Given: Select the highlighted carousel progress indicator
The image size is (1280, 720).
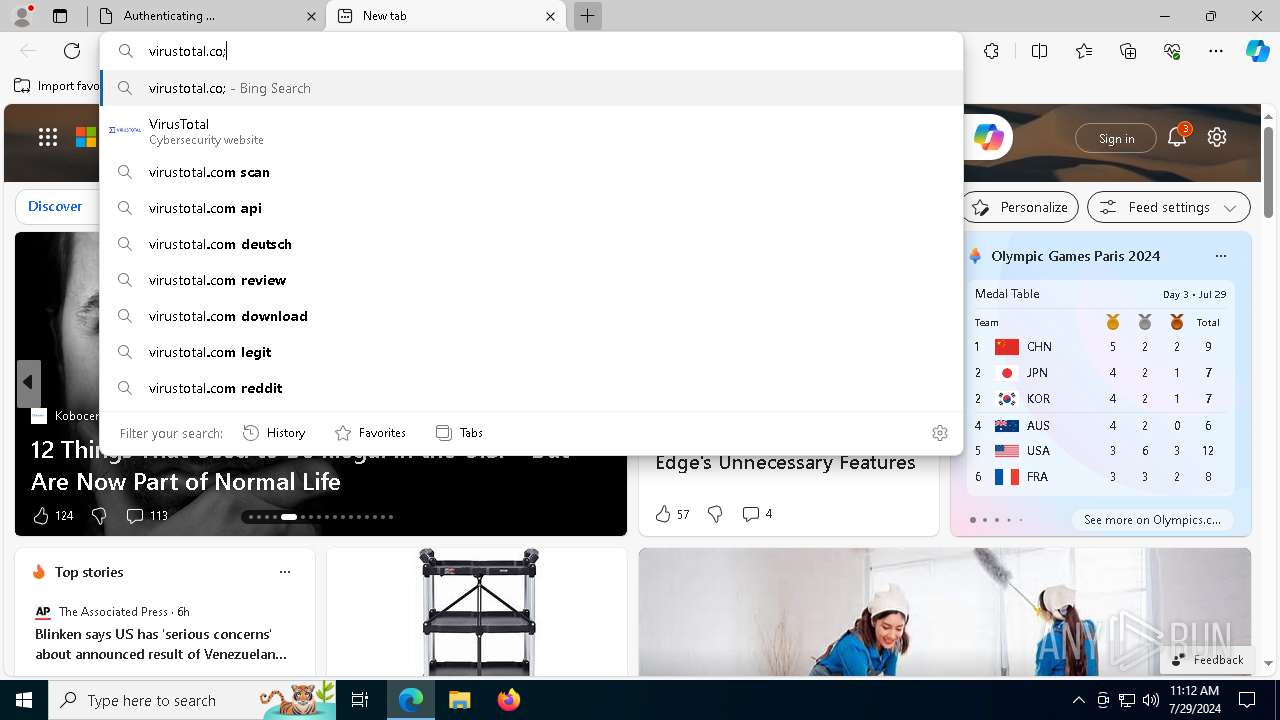Looking at the screenshot, I should 289,517.
